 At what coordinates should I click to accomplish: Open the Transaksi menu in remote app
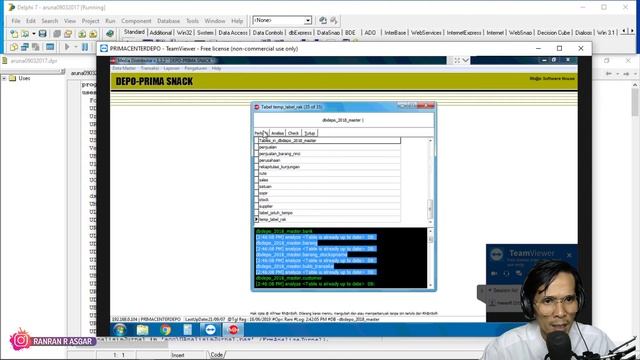pos(150,68)
